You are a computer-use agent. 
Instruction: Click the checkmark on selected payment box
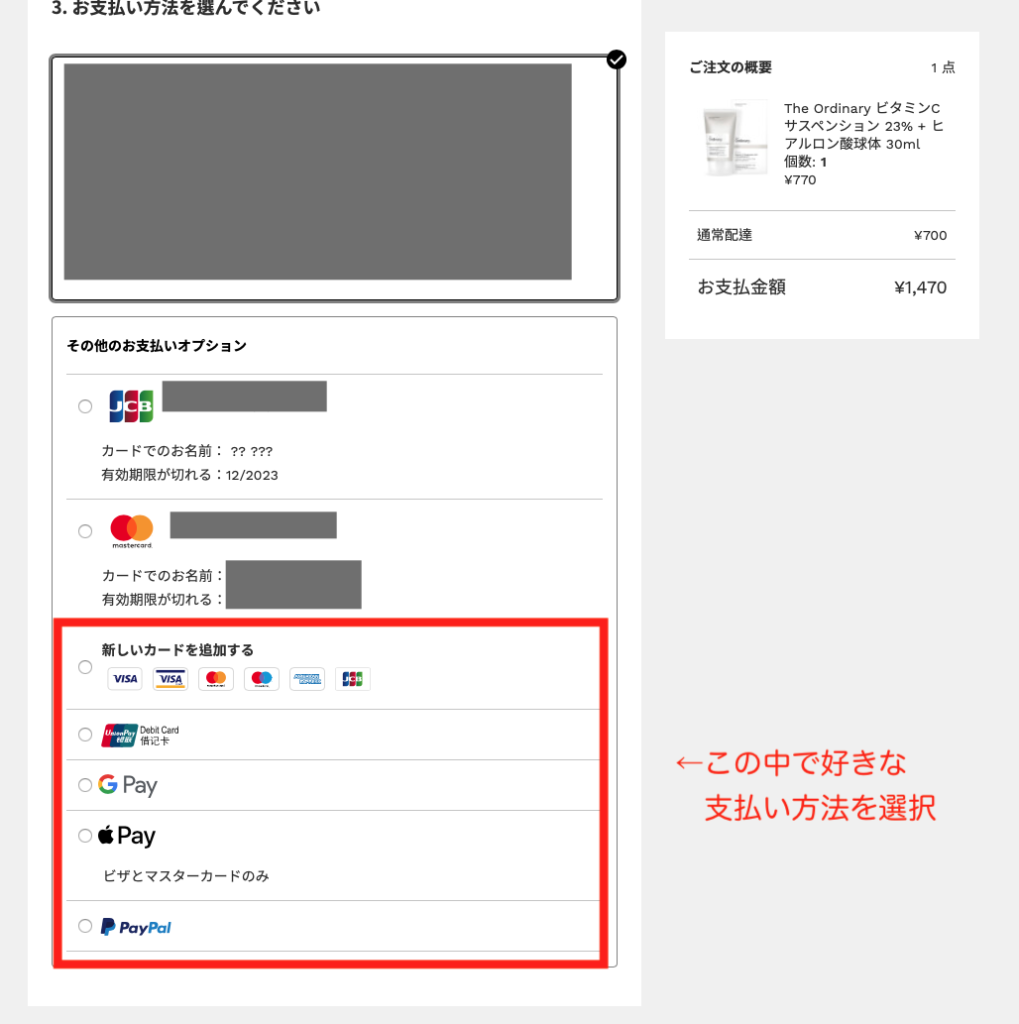click(x=616, y=59)
